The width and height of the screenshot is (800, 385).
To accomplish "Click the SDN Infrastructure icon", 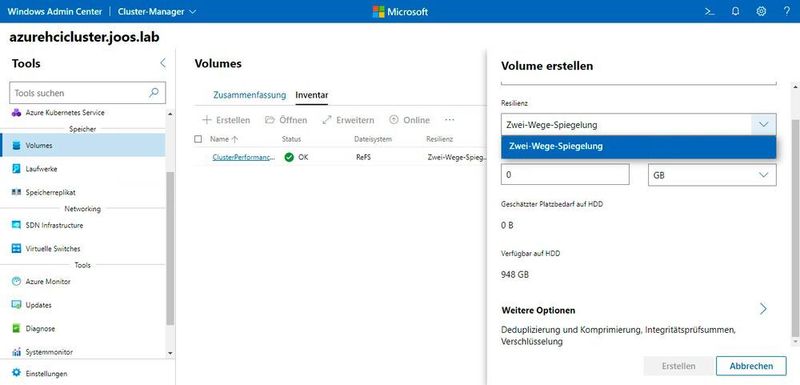I will coord(16,225).
